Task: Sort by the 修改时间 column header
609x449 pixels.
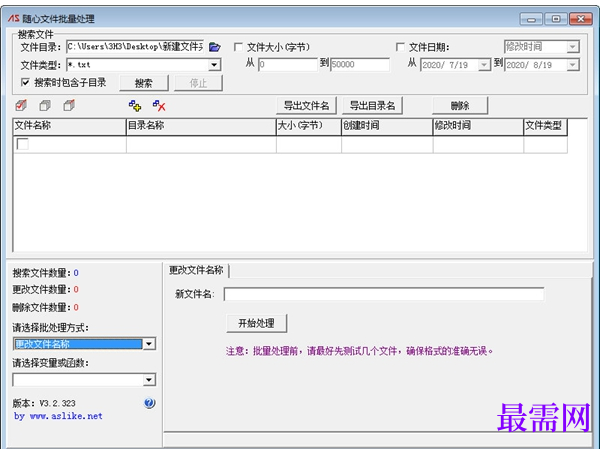Action: click(x=478, y=126)
